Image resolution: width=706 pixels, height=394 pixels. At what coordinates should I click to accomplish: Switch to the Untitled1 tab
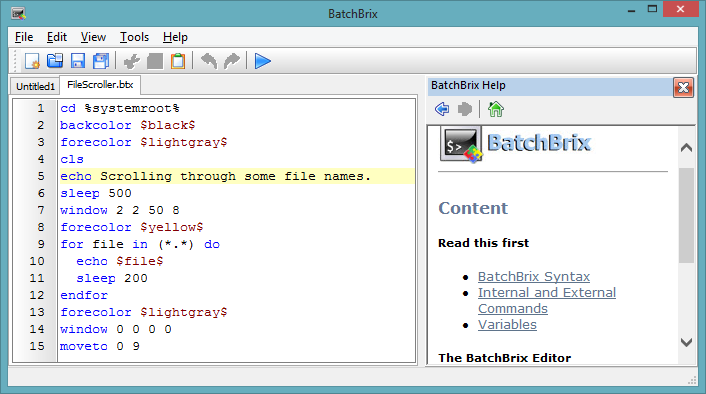pyautogui.click(x=35, y=86)
